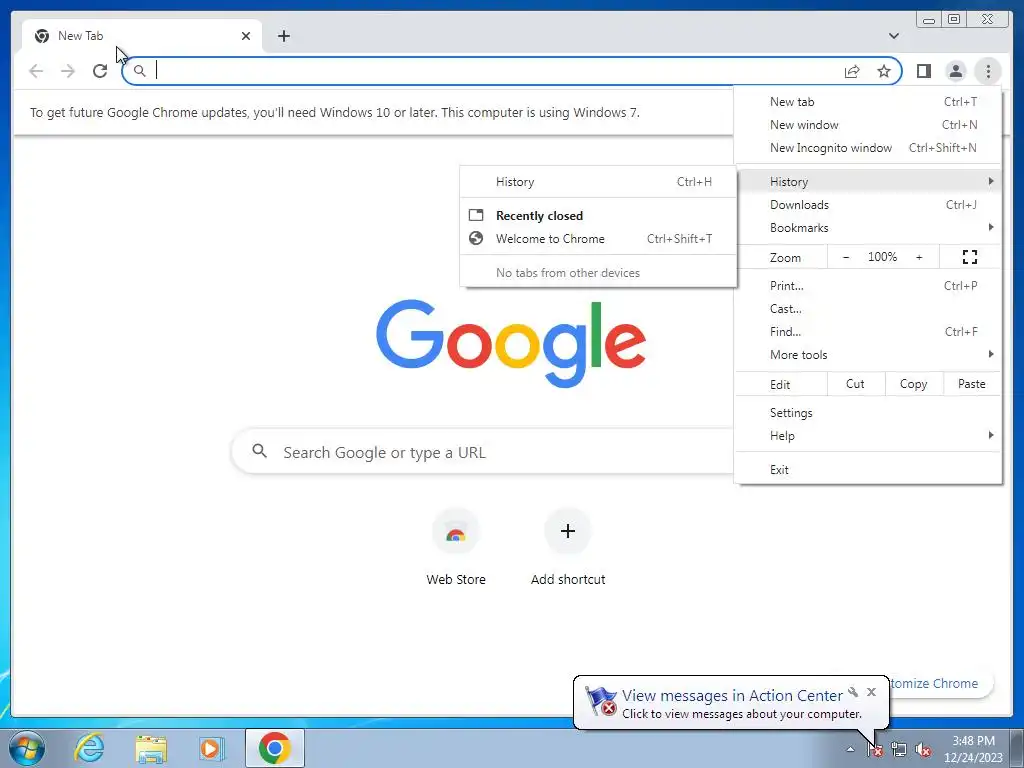Click the three-dot Chrome menu icon
The image size is (1024, 768).
click(988, 71)
